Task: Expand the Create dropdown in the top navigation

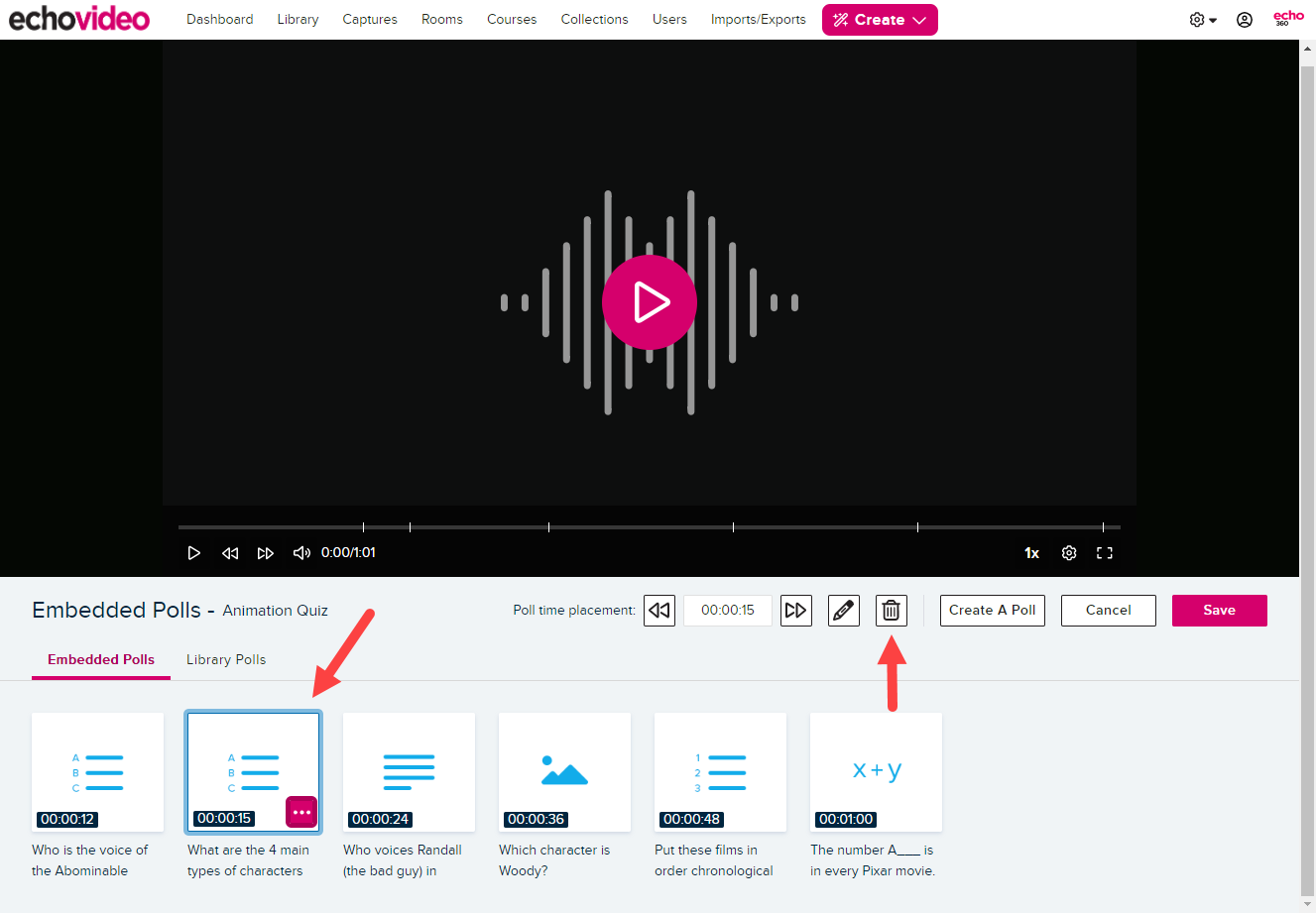Action: [880, 20]
